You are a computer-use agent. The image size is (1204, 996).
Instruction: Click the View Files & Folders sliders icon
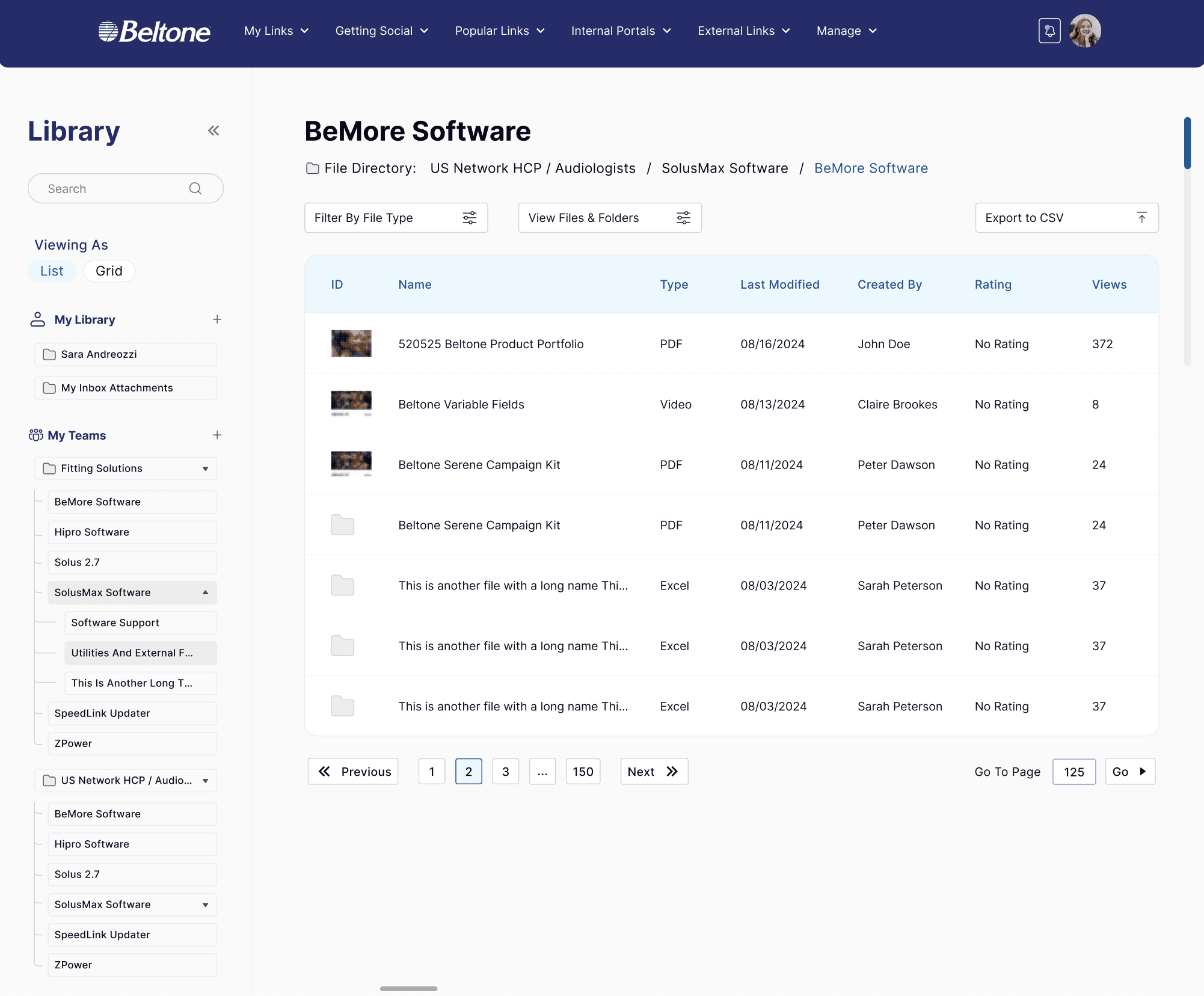tap(684, 218)
